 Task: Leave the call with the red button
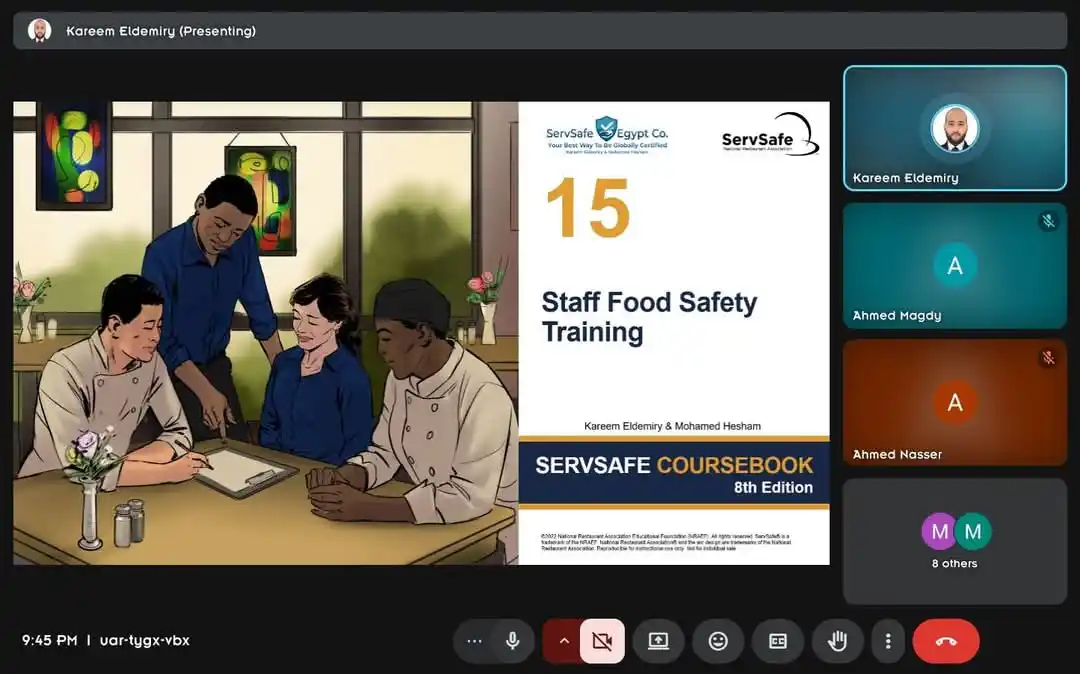946,642
